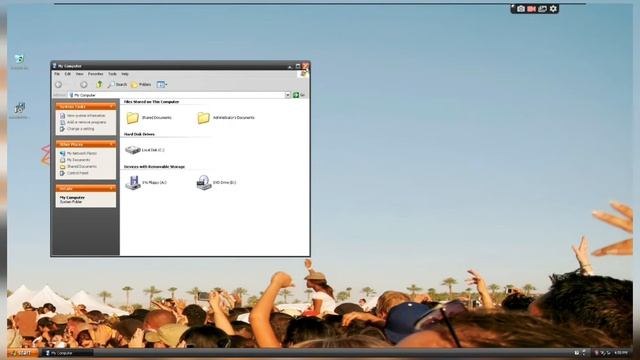The image size is (640, 360).
Task: Click the Back arrow in the toolbar
Action: pos(58,84)
